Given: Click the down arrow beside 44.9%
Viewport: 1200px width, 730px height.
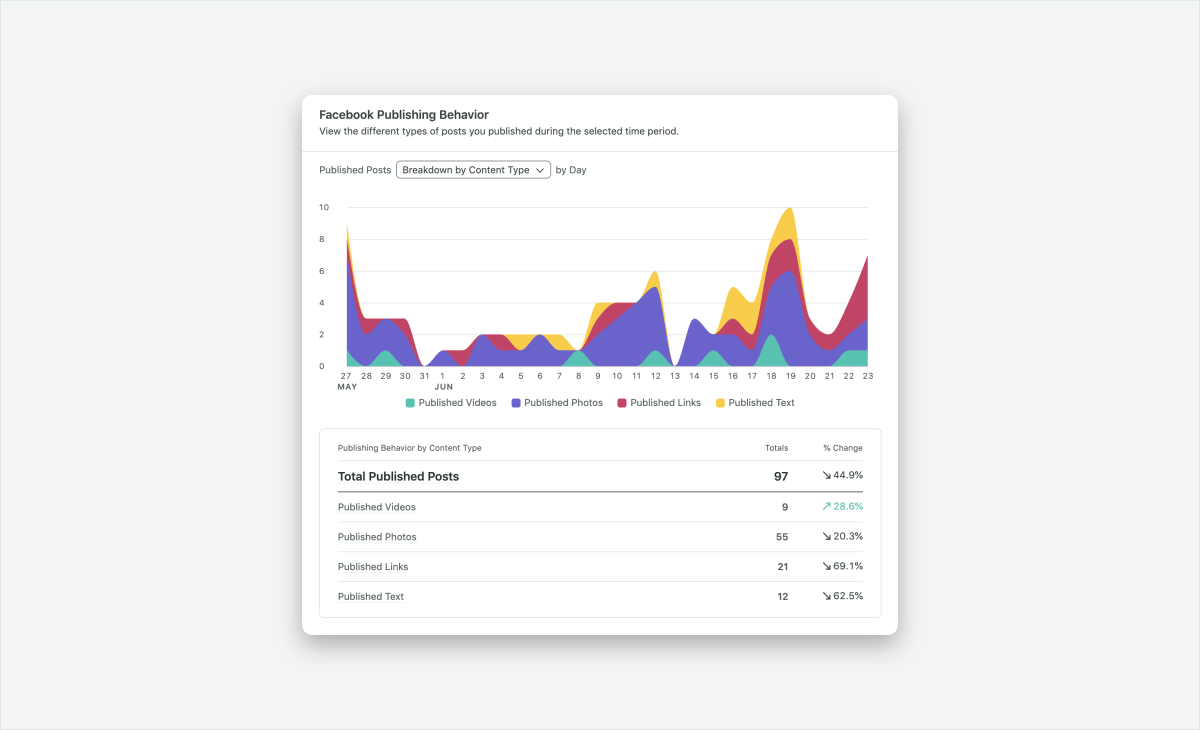Looking at the screenshot, I should (x=827, y=476).
